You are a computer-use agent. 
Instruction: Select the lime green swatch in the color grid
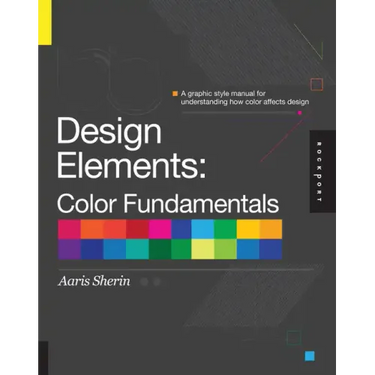(x=225, y=249)
